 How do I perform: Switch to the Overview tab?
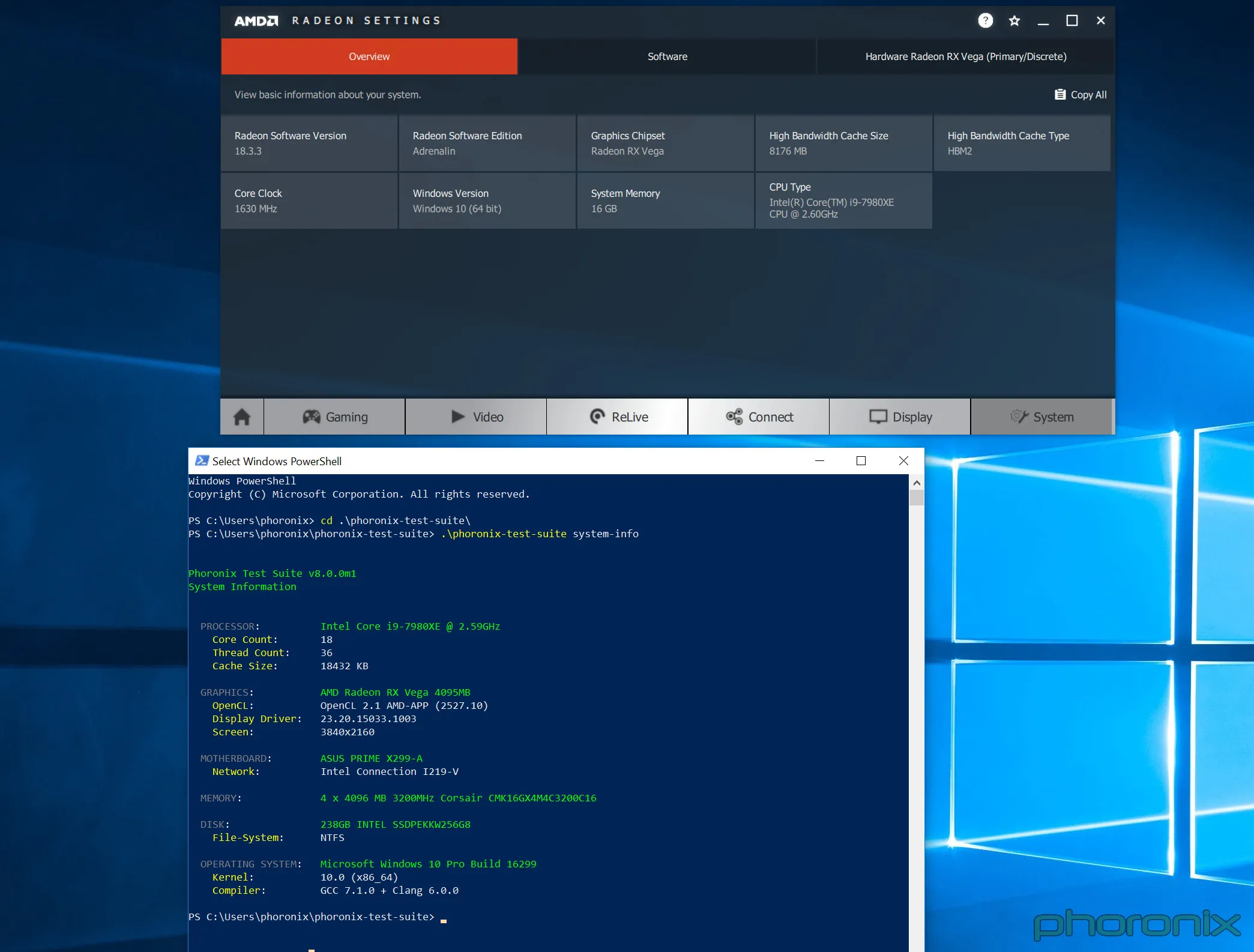[x=369, y=56]
